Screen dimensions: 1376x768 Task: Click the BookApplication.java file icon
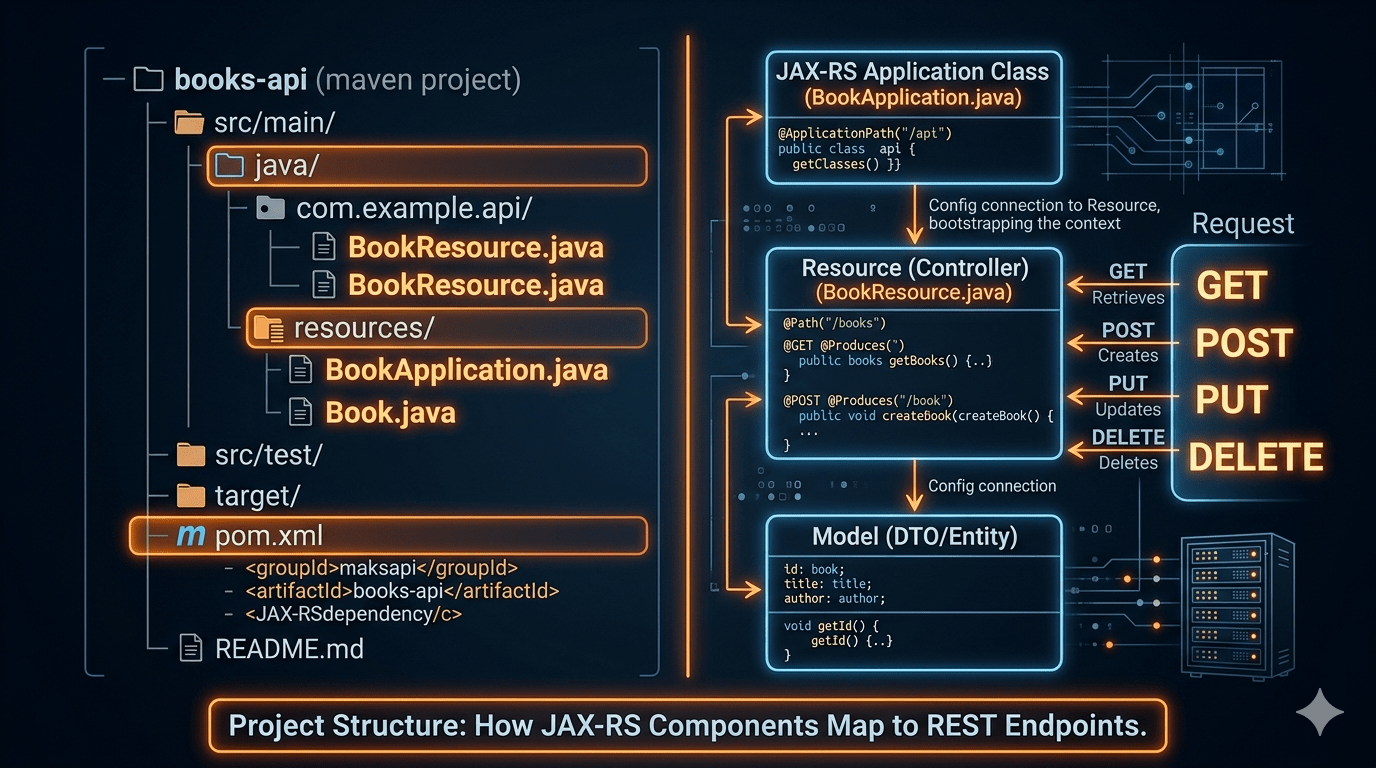point(300,370)
